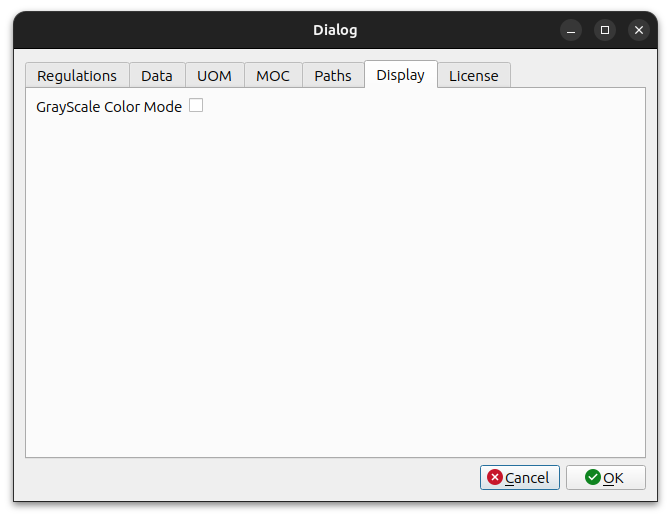
Task: Show the Paths tab
Action: (x=333, y=76)
